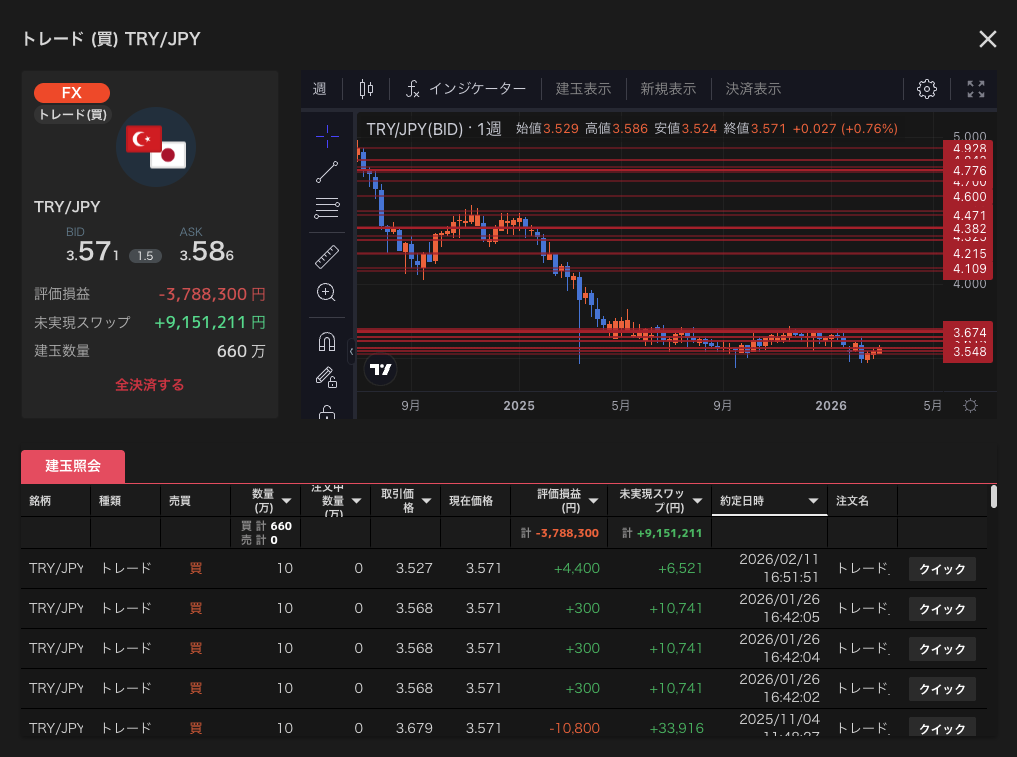This screenshot has height=757, width=1017.
Task: Open the 週 timeframe selector
Action: pos(319,89)
